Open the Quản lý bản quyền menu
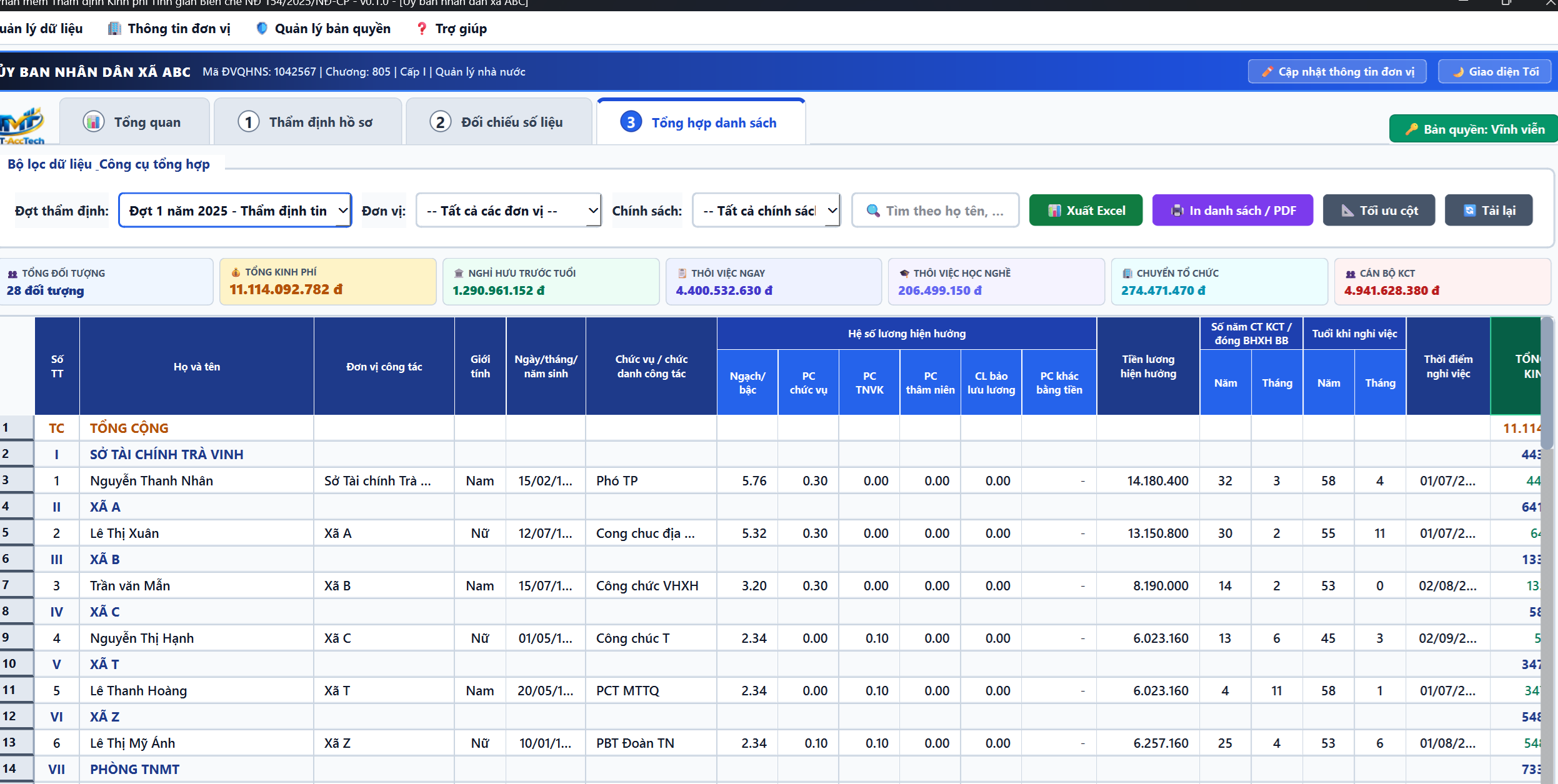 [323, 29]
